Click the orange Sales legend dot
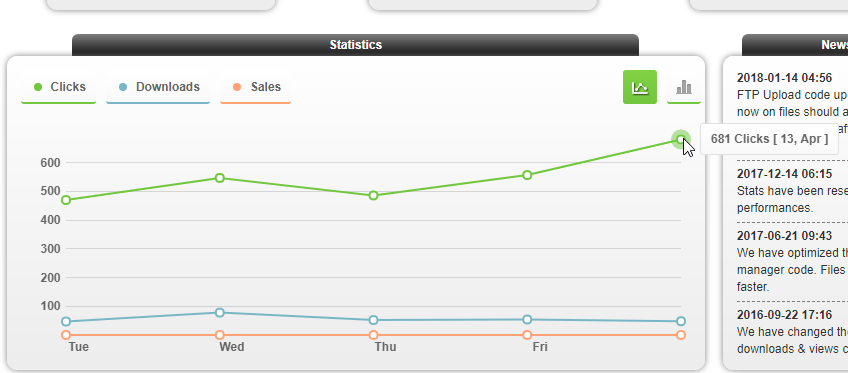This screenshot has height=373, width=848. coord(236,87)
